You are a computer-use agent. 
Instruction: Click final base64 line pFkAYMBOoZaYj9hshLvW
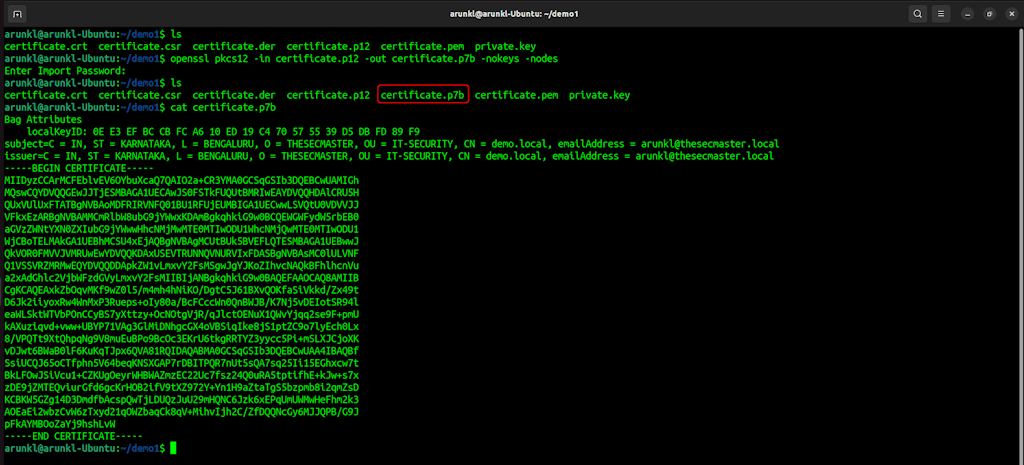pos(59,424)
